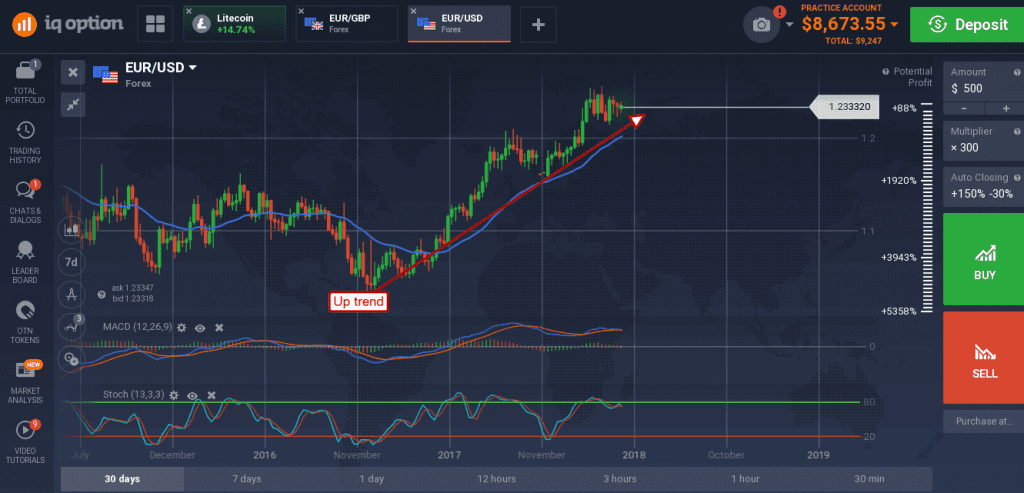This screenshot has height=493, width=1024.
Task: Open the Total Portfolio briefcase icon
Action: [x=25, y=81]
